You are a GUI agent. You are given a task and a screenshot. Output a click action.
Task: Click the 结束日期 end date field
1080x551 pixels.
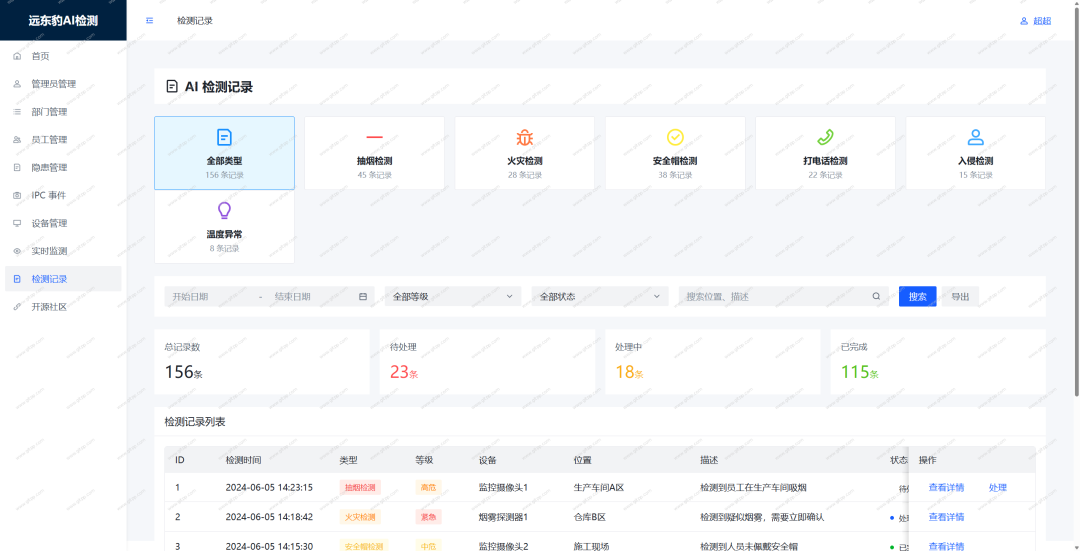pyautogui.click(x=311, y=297)
